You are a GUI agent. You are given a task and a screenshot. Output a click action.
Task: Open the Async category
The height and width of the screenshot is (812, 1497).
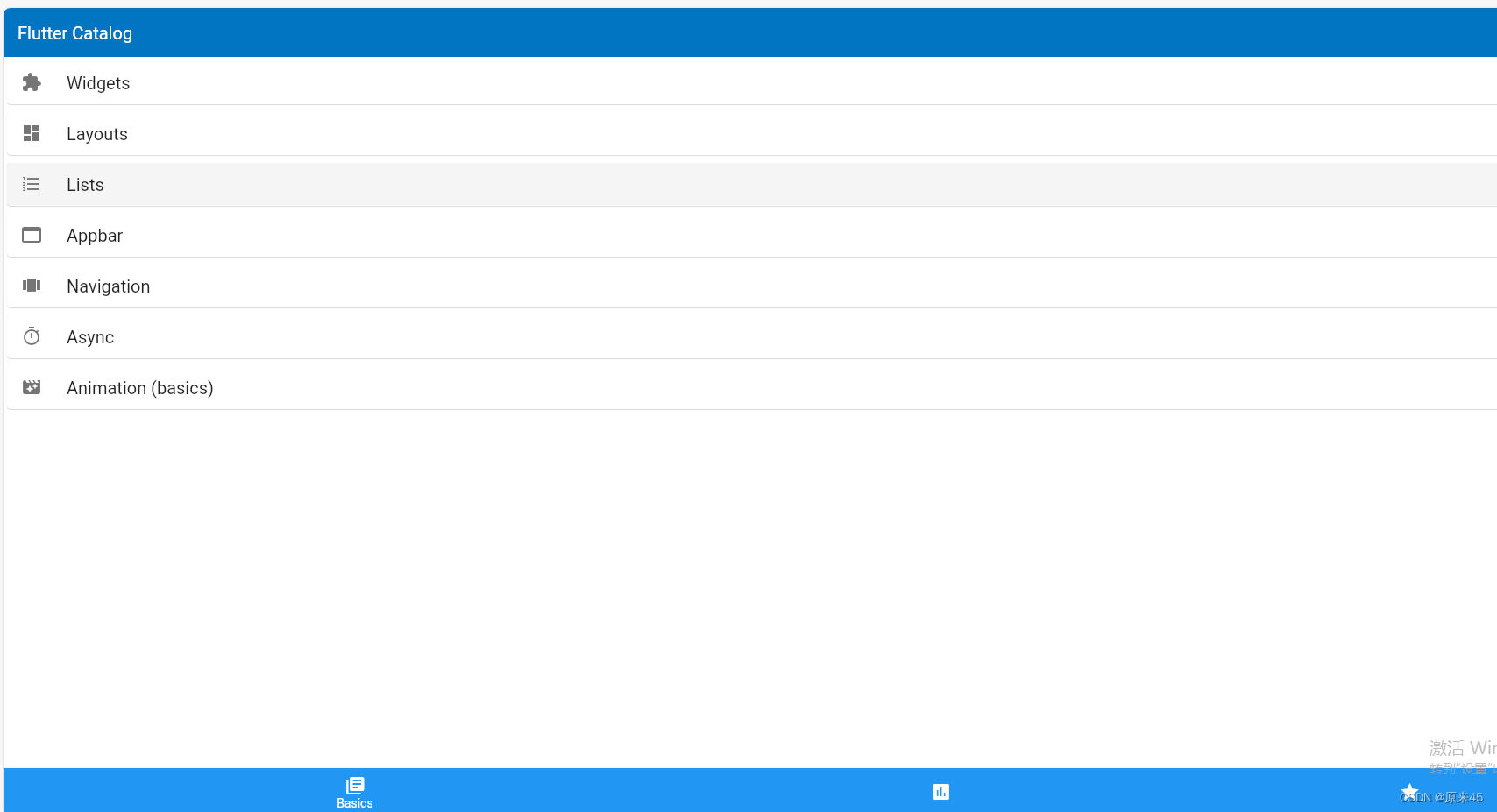(752, 336)
